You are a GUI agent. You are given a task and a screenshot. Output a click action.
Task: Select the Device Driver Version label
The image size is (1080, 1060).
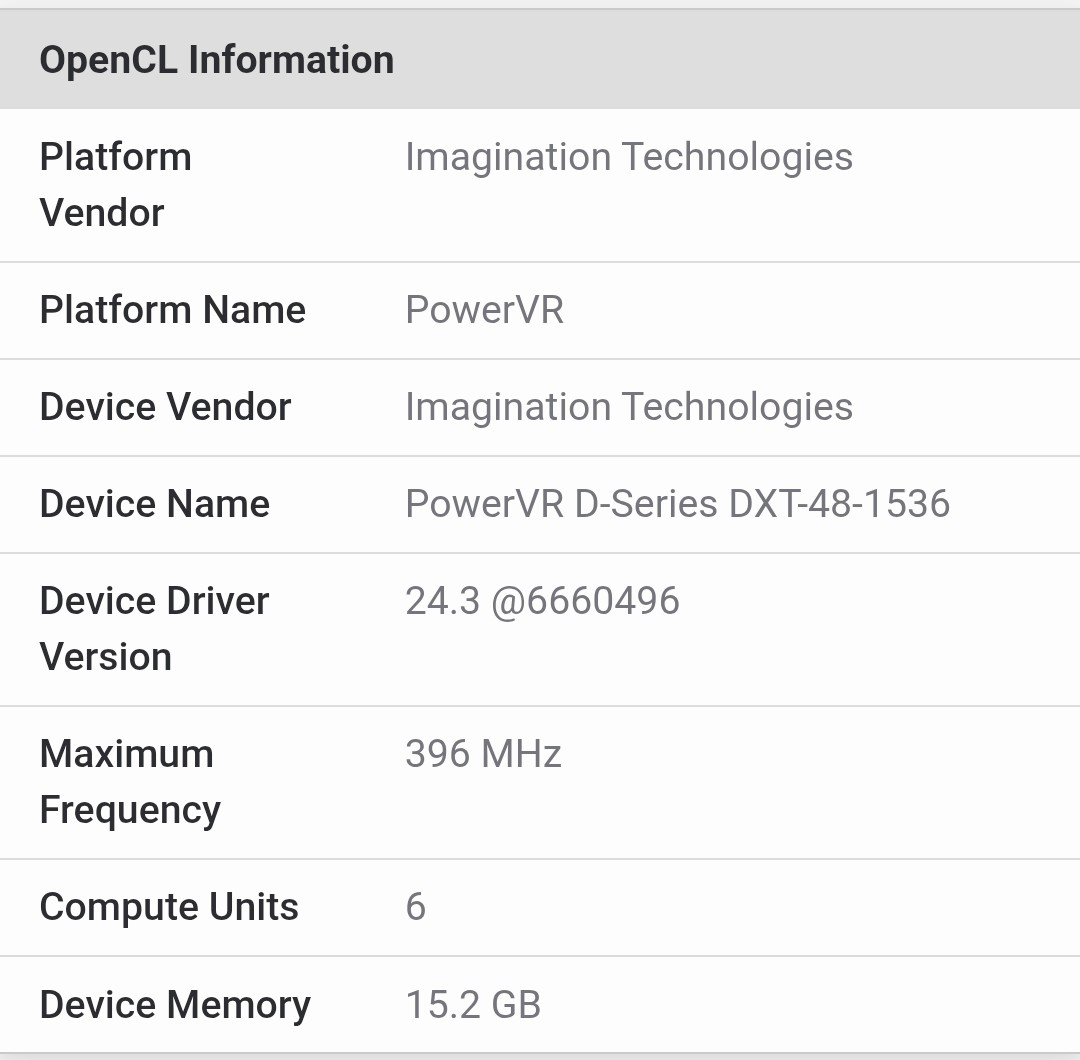pyautogui.click(x=154, y=629)
